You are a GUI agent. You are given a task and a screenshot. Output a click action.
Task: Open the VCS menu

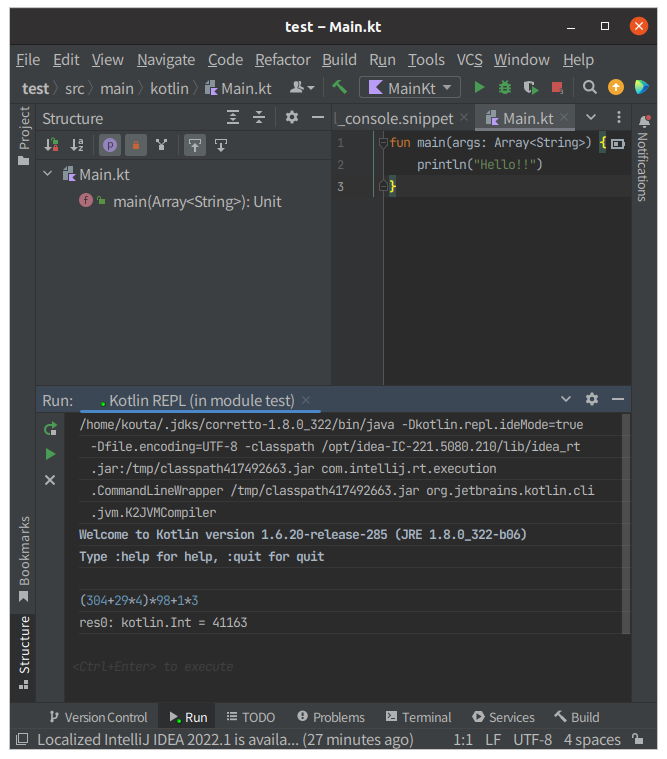(x=470, y=60)
